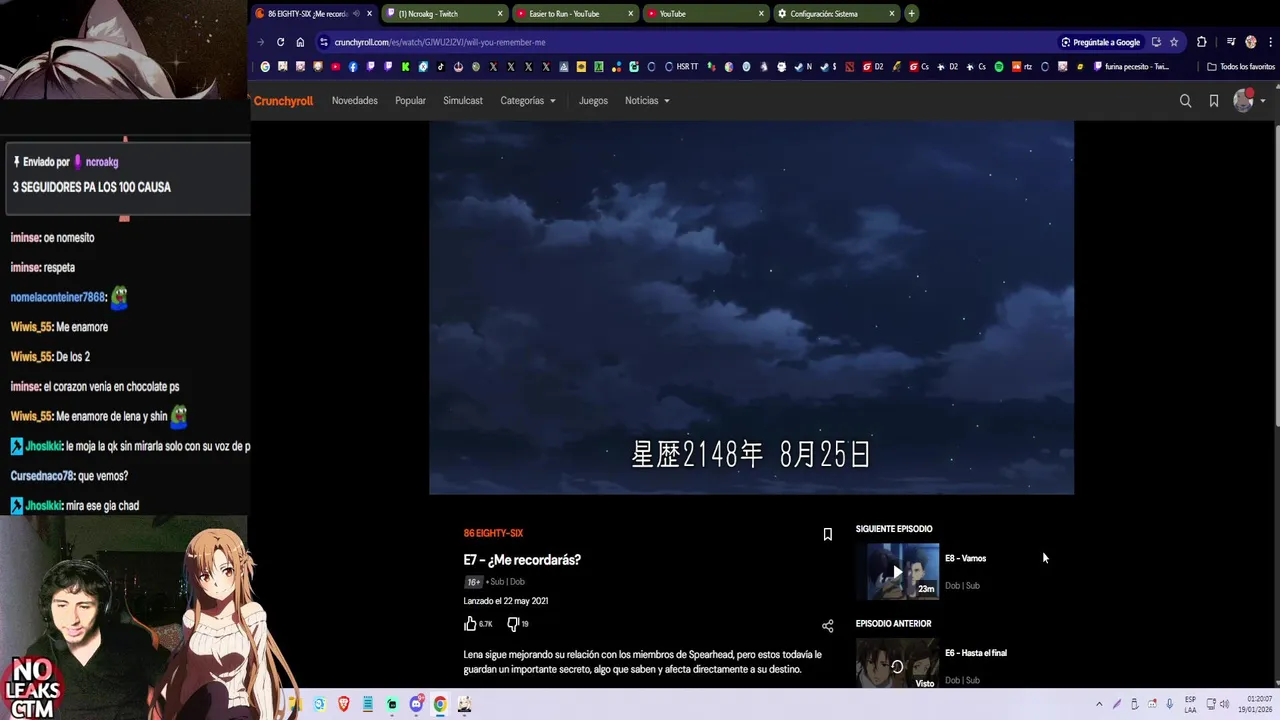The image size is (1280, 720).
Task: Switch the ESP LAA keyboard language indicator
Action: pyautogui.click(x=1190, y=704)
